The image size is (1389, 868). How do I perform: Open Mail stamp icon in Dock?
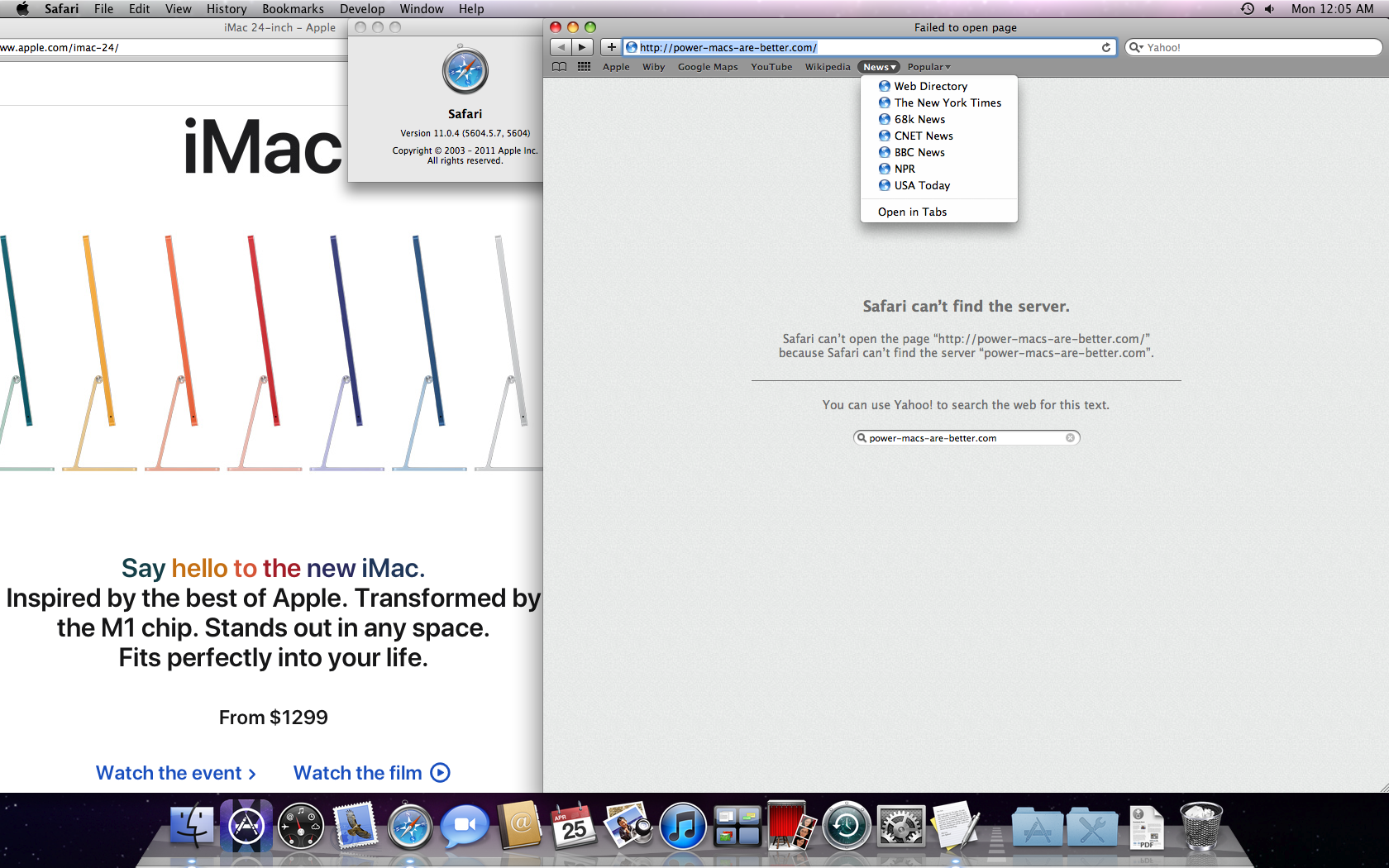(356, 826)
